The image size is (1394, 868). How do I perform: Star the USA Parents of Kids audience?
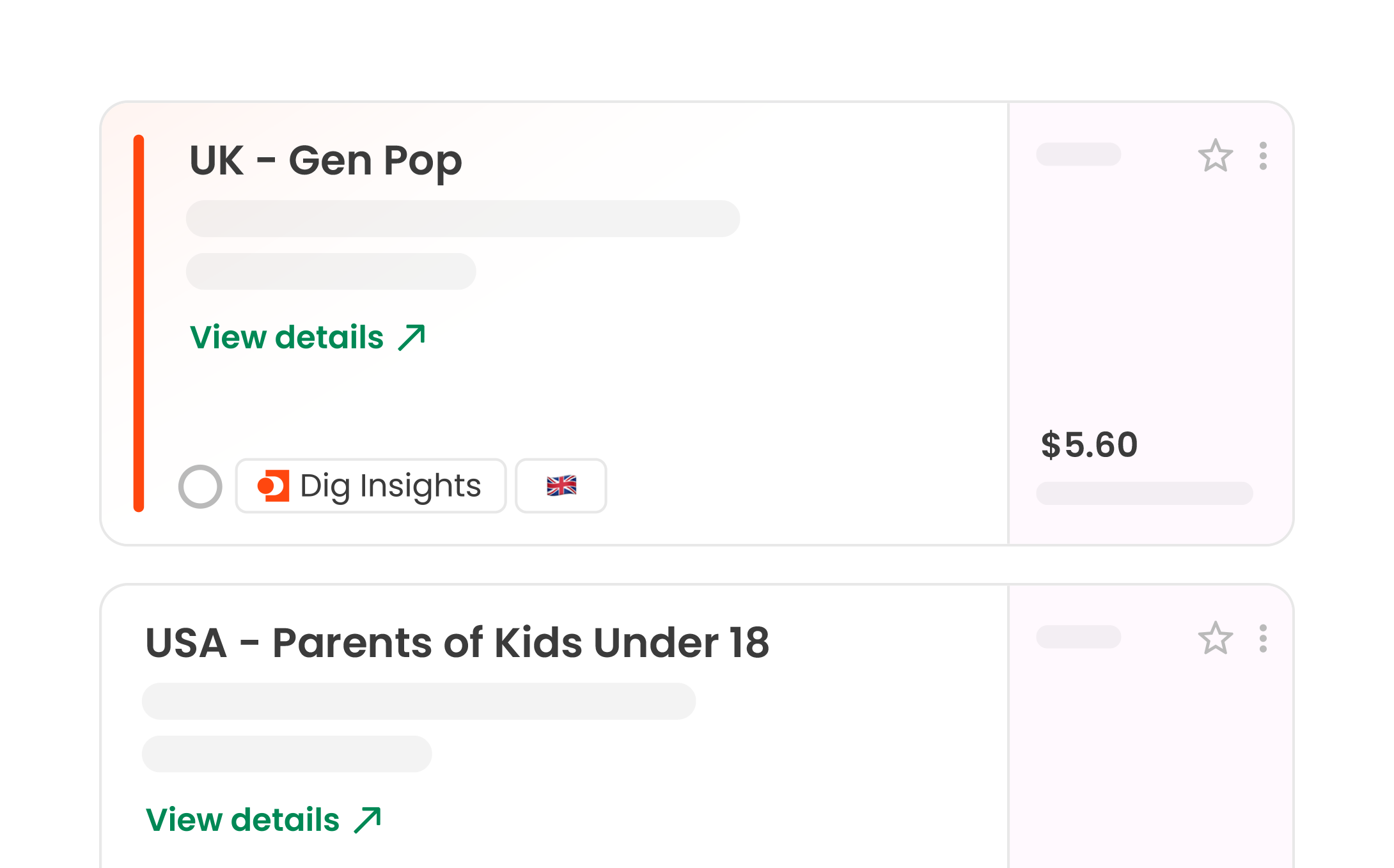pos(1215,639)
